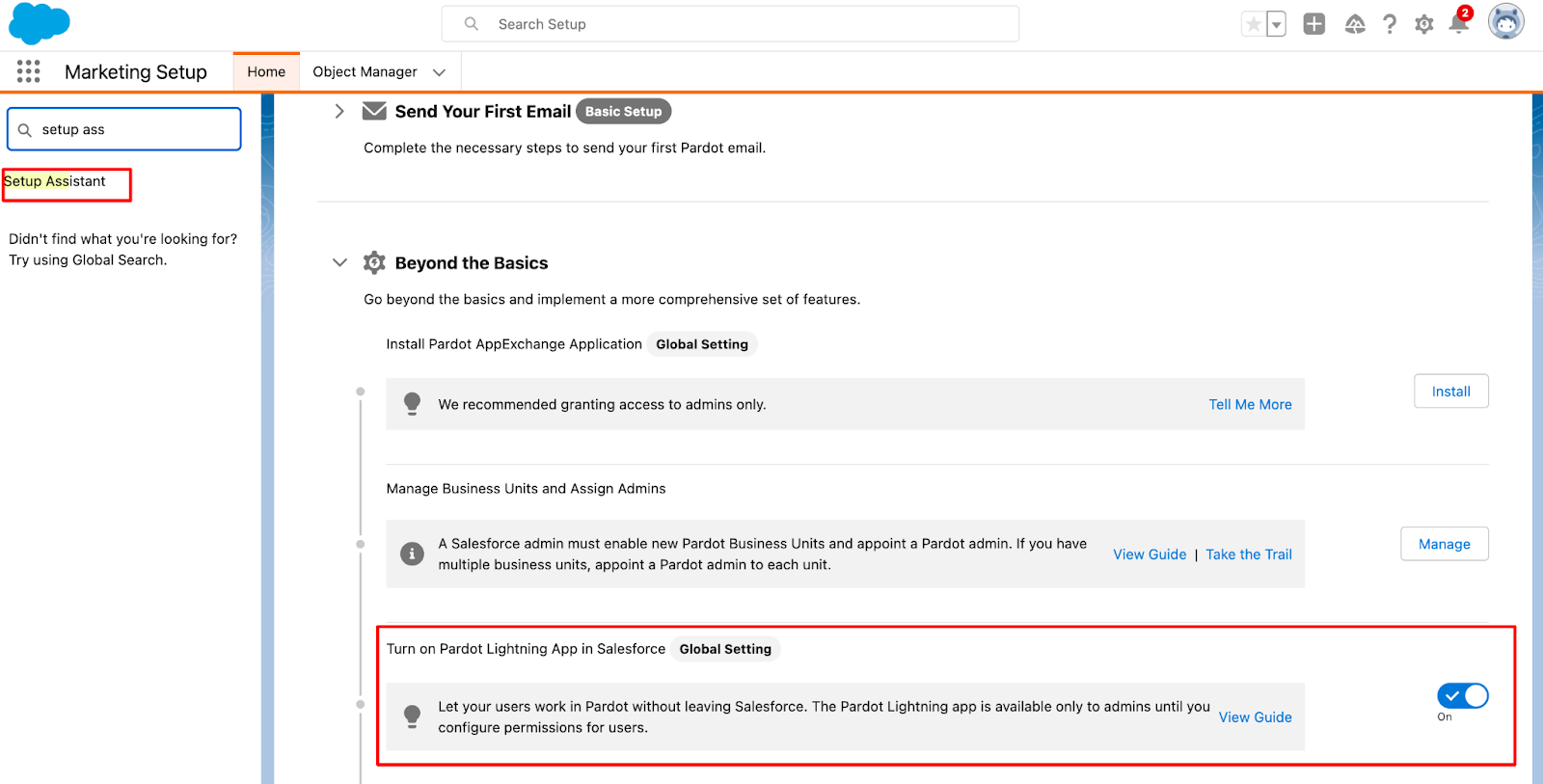Open the Take the Trail link
This screenshot has height=784, width=1543.
(1249, 554)
